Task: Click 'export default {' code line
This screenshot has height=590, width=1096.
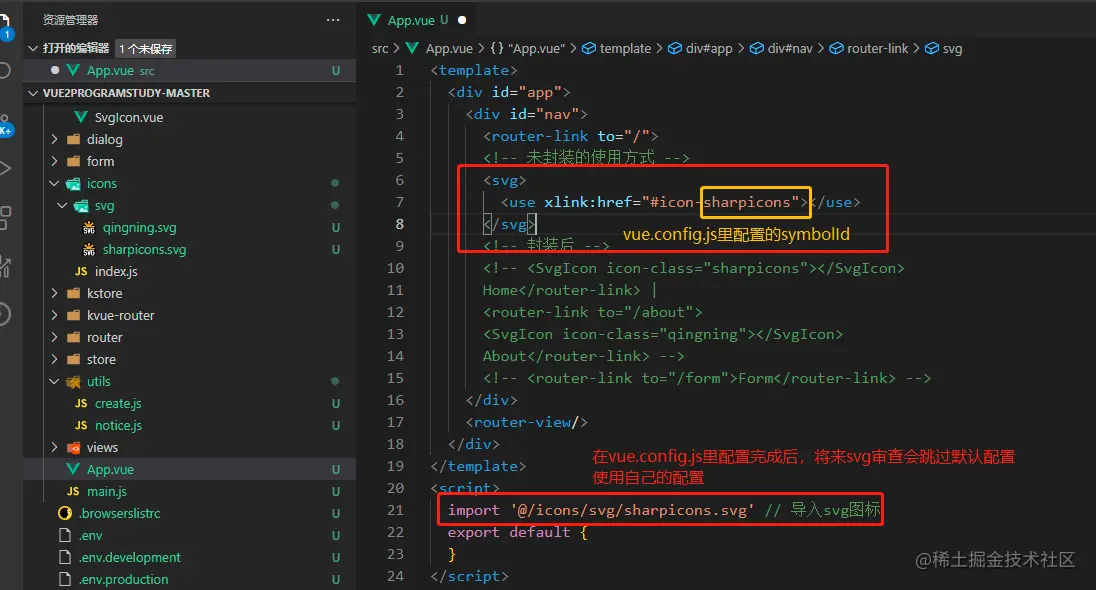Action: pos(517,532)
